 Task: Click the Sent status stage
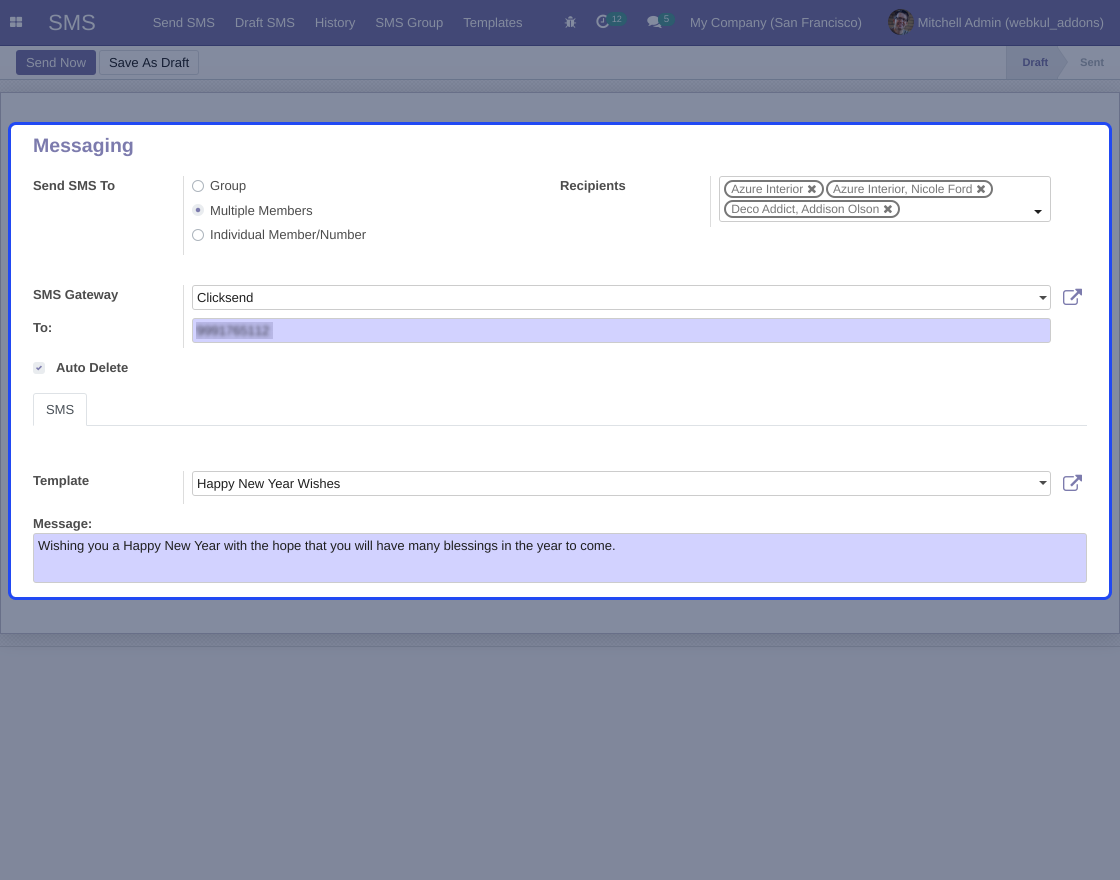click(x=1091, y=63)
